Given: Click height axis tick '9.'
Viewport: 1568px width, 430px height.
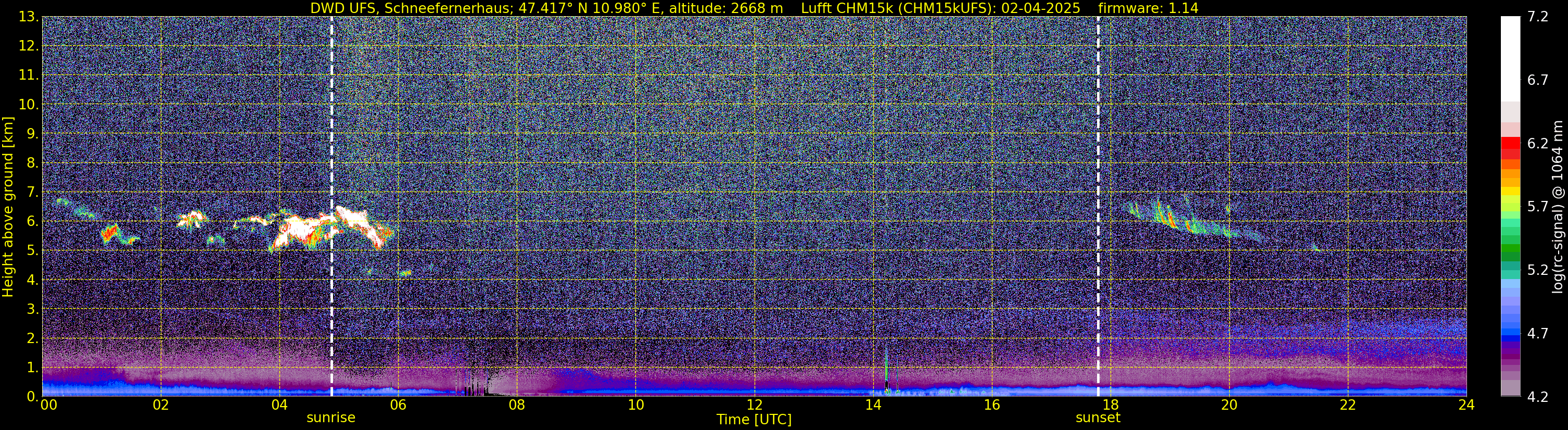Looking at the screenshot, I should pyautogui.click(x=32, y=134).
